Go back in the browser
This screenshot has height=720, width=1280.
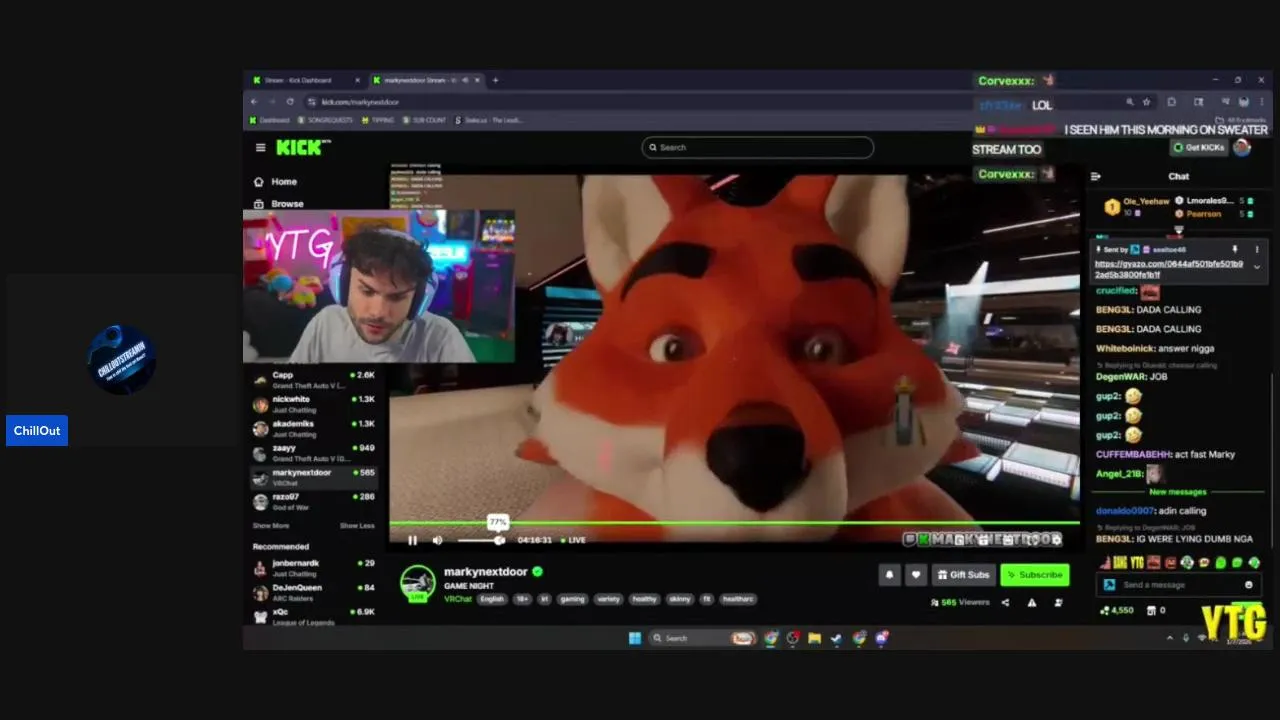point(254,102)
